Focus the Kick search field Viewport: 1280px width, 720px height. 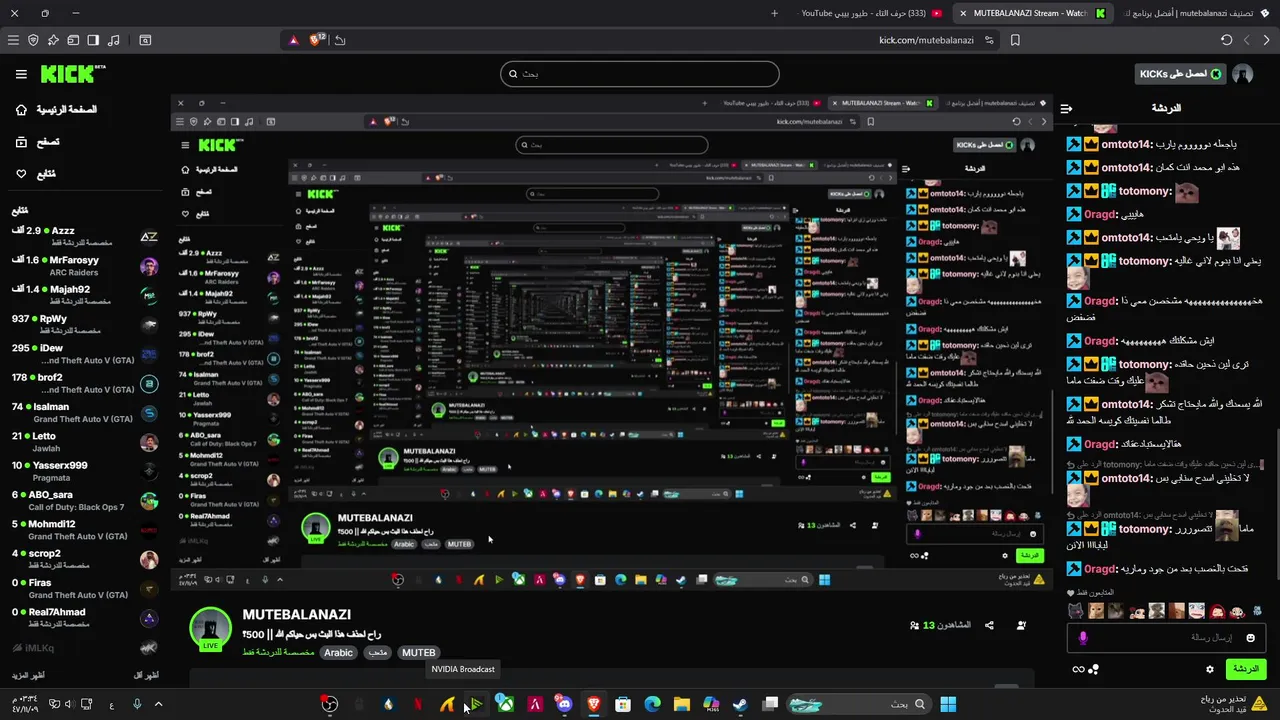640,74
